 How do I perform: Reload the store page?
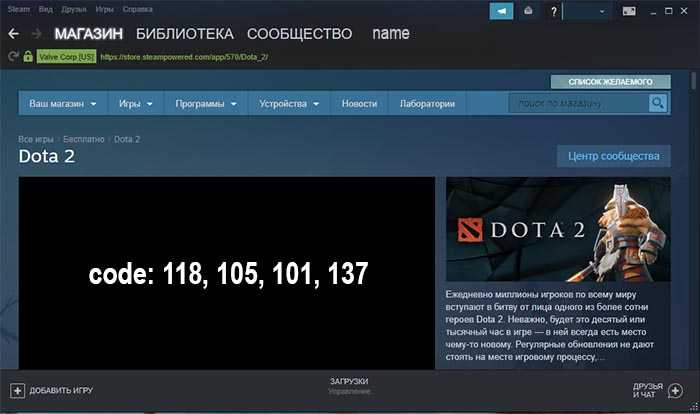(x=13, y=56)
